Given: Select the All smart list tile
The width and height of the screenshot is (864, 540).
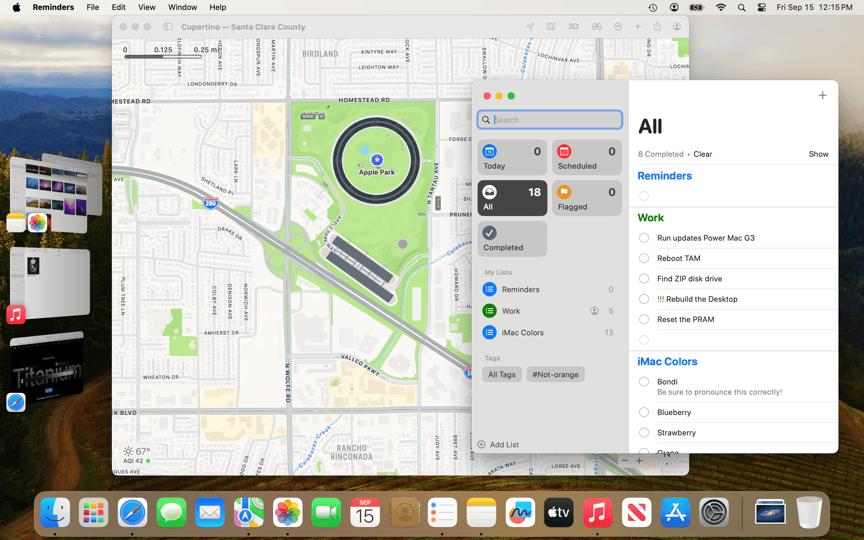Looking at the screenshot, I should coord(512,198).
